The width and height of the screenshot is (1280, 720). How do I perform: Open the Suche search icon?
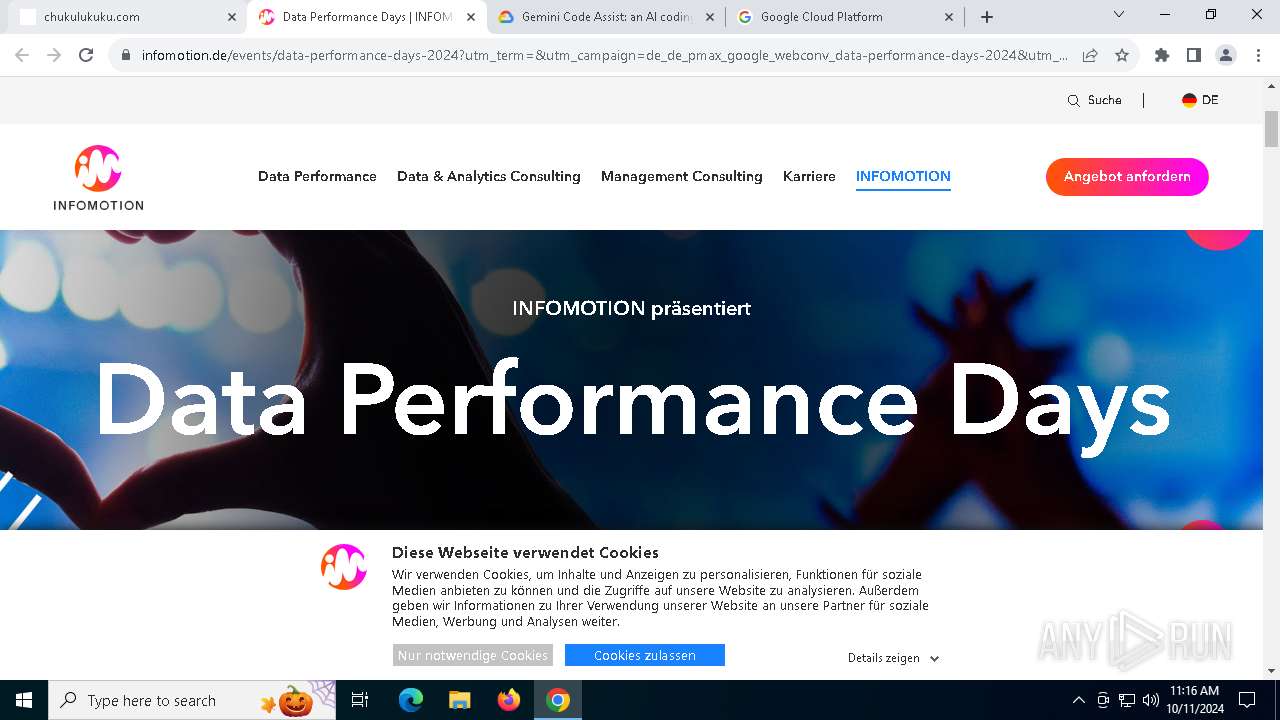click(x=1074, y=100)
